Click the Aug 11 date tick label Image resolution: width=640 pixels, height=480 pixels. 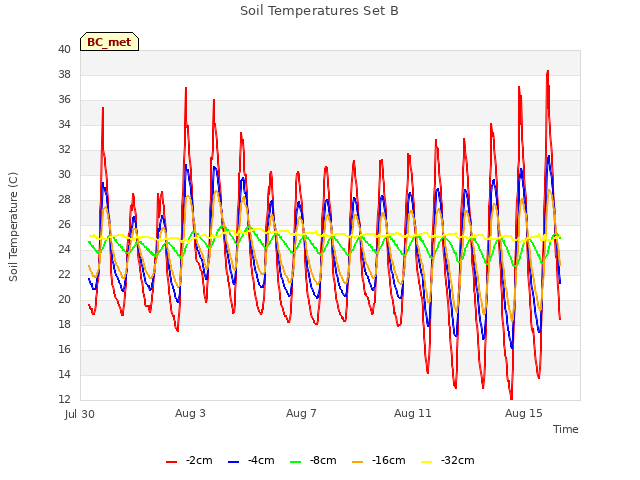point(413,413)
